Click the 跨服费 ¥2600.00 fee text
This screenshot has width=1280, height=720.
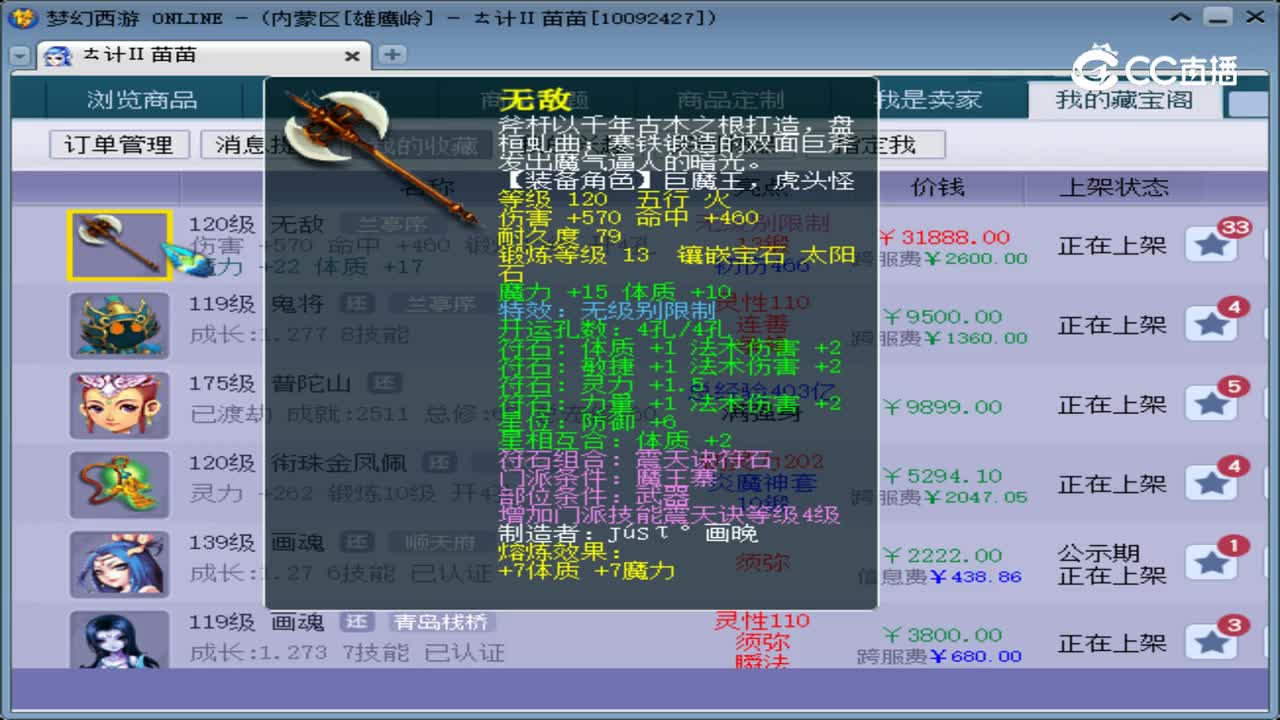(940, 258)
